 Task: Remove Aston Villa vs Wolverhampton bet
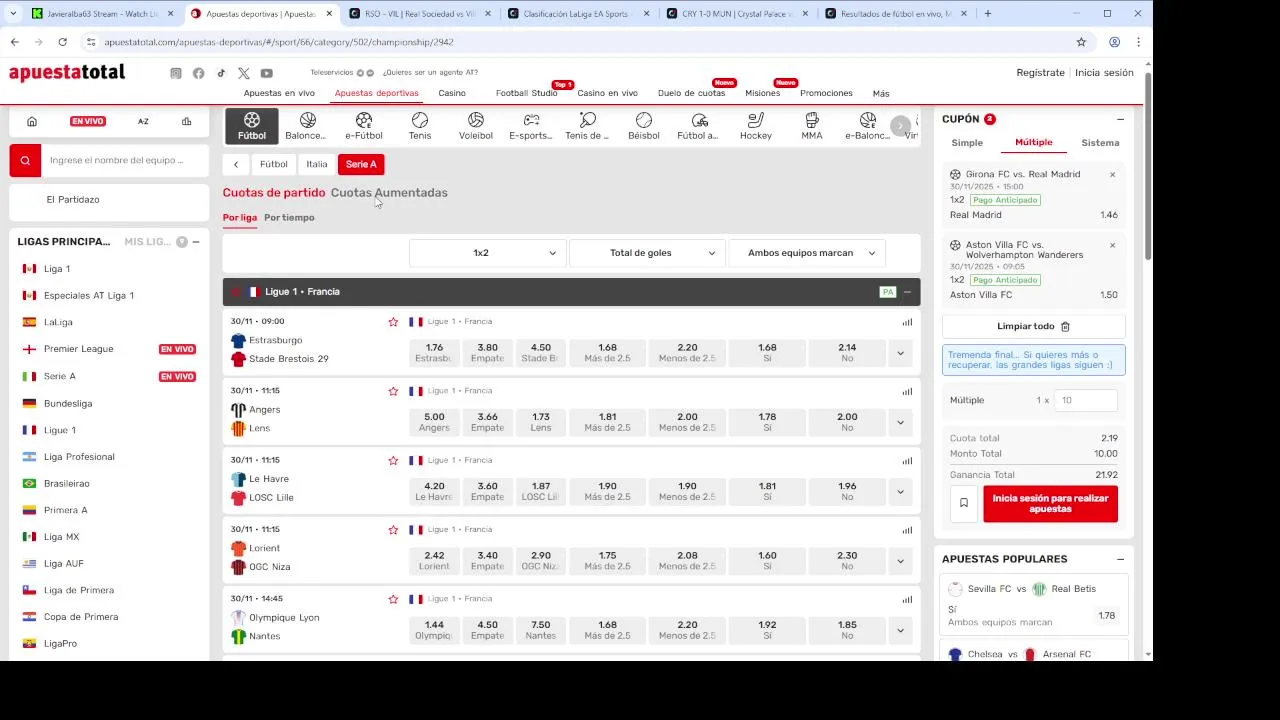tap(1112, 245)
